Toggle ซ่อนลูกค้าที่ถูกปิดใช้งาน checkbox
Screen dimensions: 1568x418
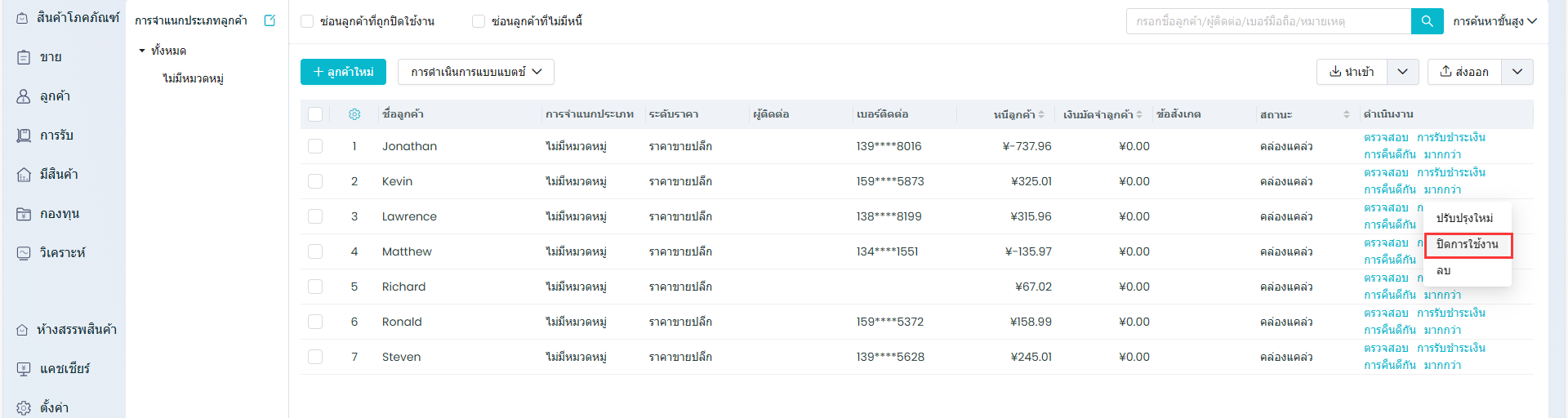pyautogui.click(x=307, y=21)
